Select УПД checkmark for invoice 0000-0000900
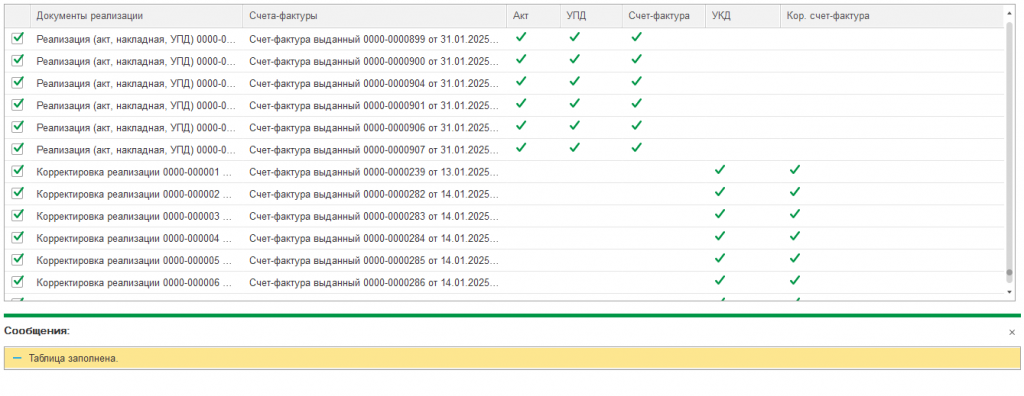 point(574,59)
